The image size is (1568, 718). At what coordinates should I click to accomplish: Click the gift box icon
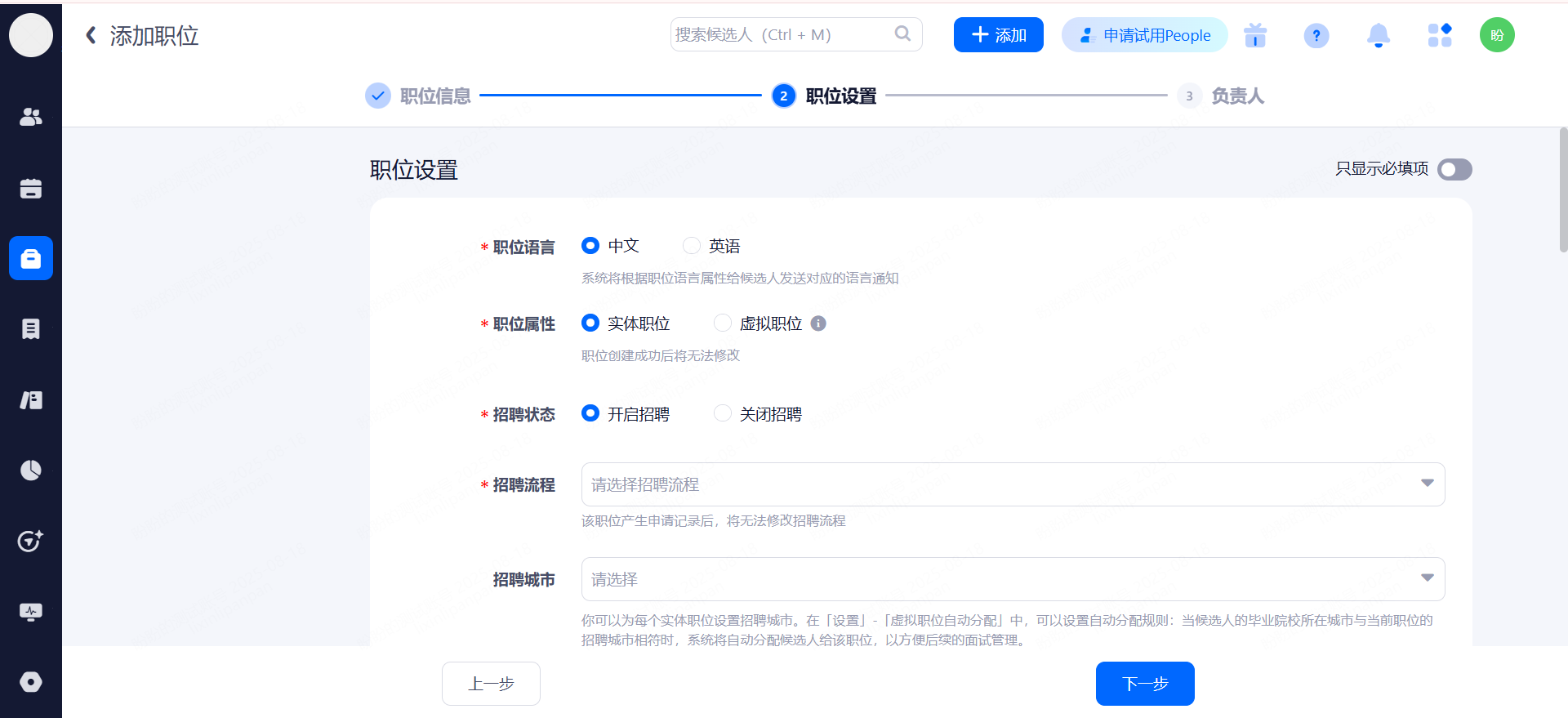(x=1255, y=35)
